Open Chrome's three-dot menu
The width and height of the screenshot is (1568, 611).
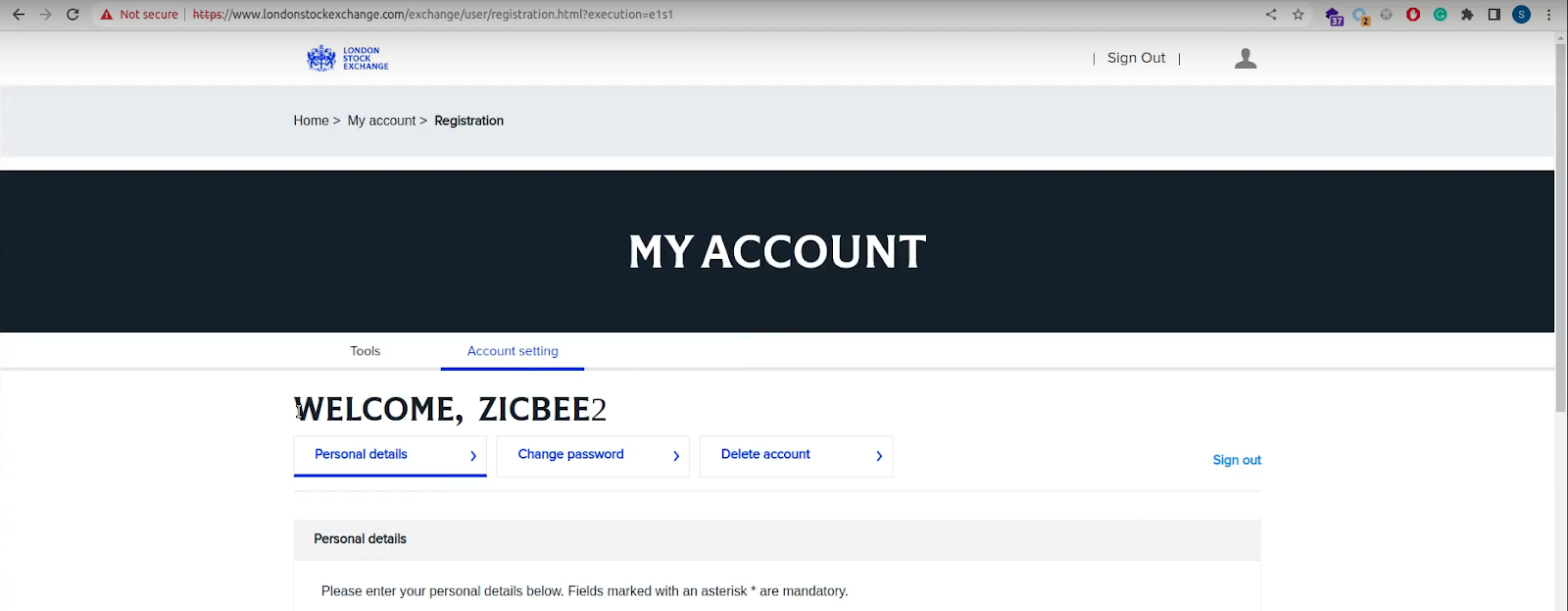[1548, 15]
